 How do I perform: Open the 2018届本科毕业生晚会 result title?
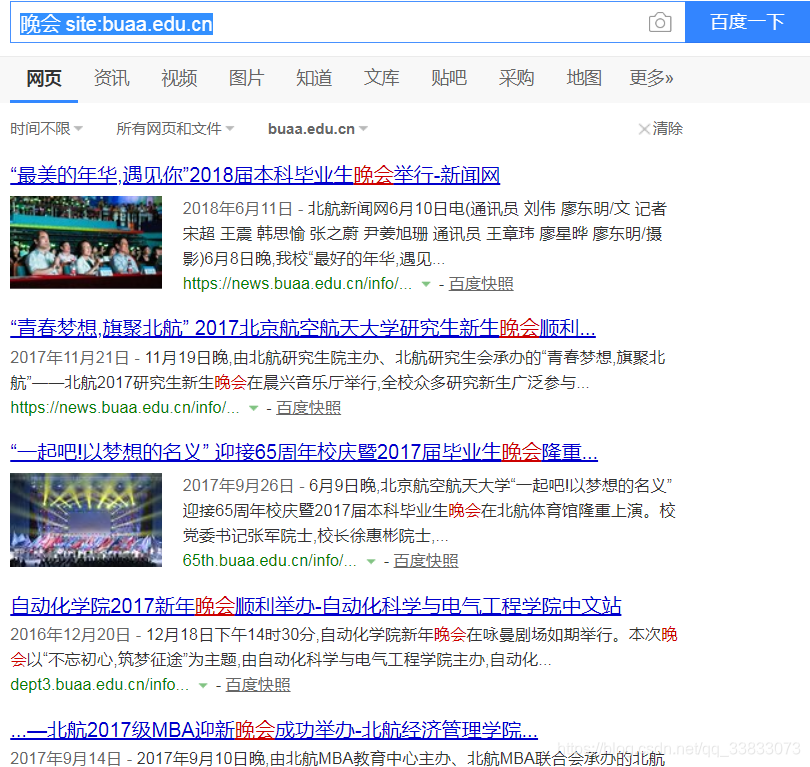coord(255,176)
